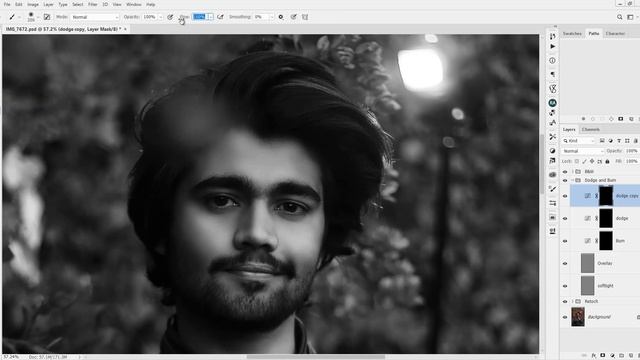Add layer style fx button
This screenshot has height=360, width=640.
click(x=594, y=356)
